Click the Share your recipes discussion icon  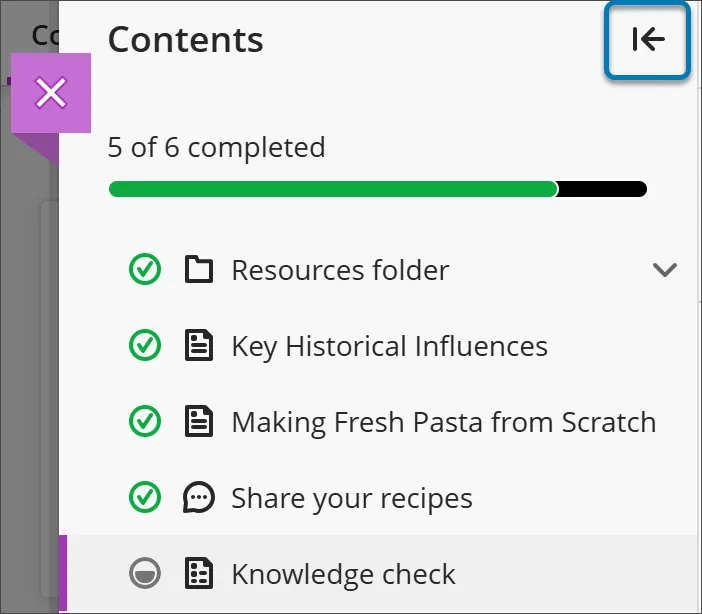coord(200,498)
